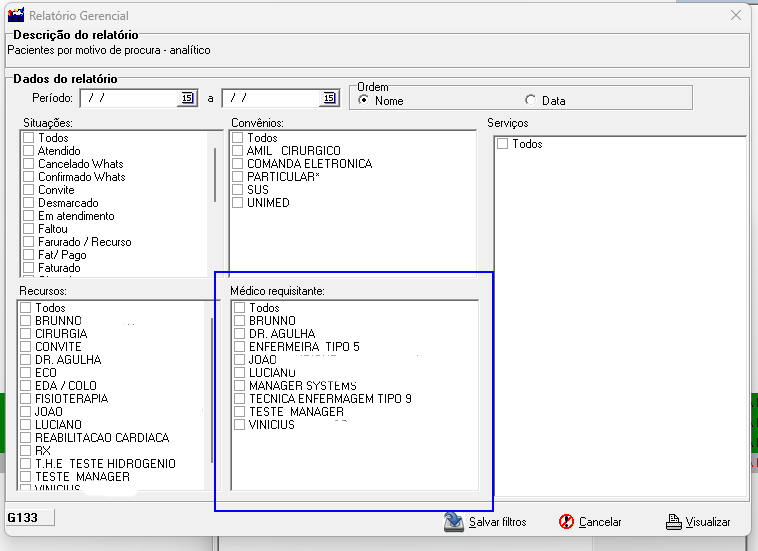Enable the UNIMED convênio checkbox
Screen dimensions: 758x551
click(238, 203)
